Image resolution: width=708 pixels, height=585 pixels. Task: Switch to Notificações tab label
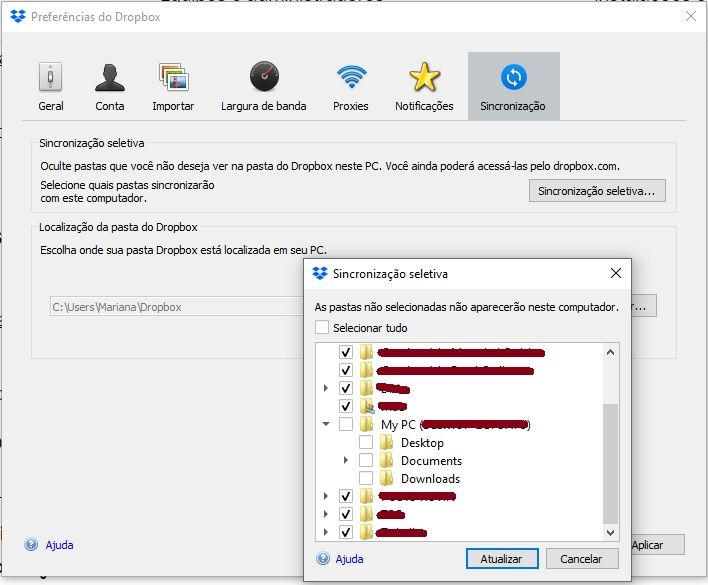(x=424, y=106)
